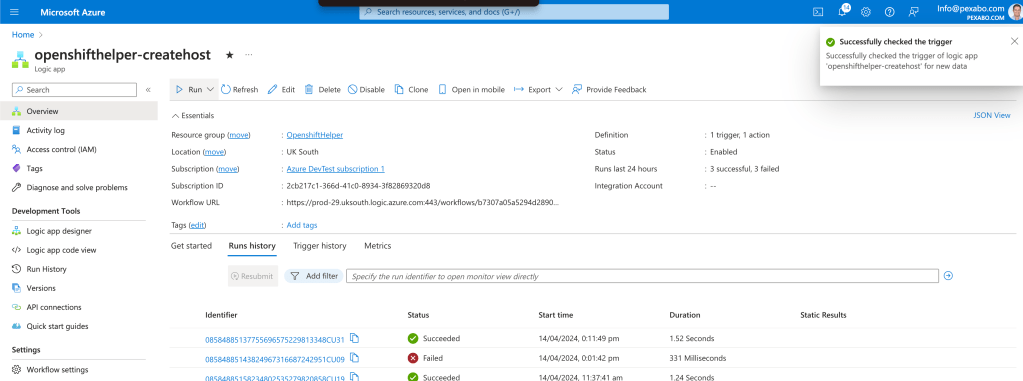Screen dimensions: 1023x381
Task: Click the Add tags link
Action: point(302,225)
